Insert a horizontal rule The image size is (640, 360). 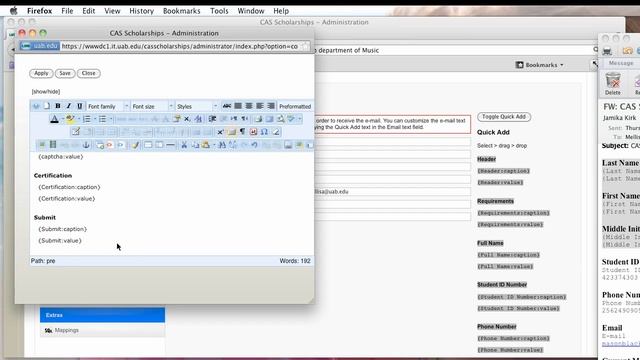coord(170,145)
